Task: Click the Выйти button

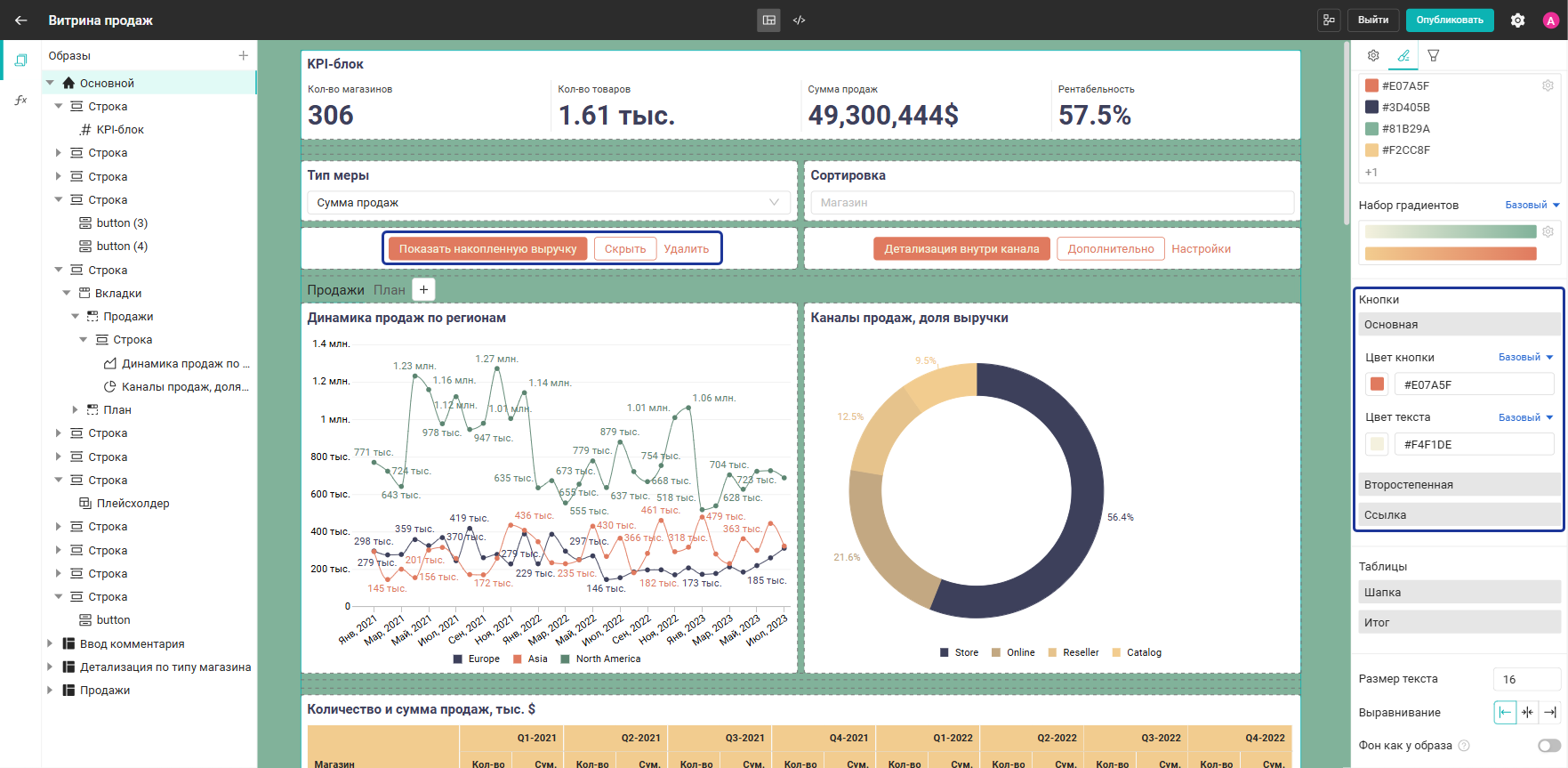Action: click(1373, 20)
